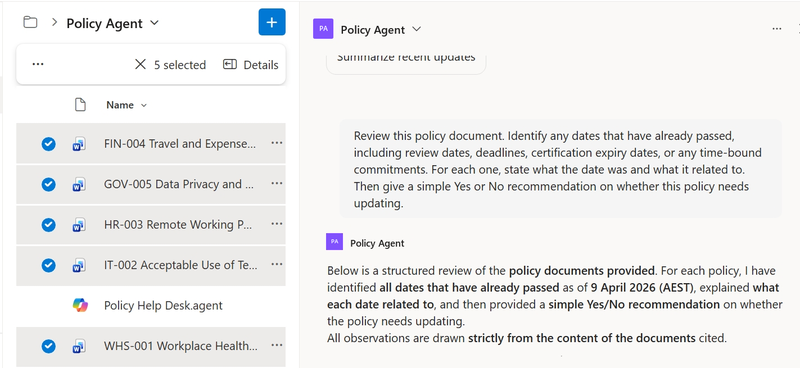Viewport: 800px width, 368px height.
Task: Click Copilot icon of Policy Help Desk.agent
Action: (80, 305)
